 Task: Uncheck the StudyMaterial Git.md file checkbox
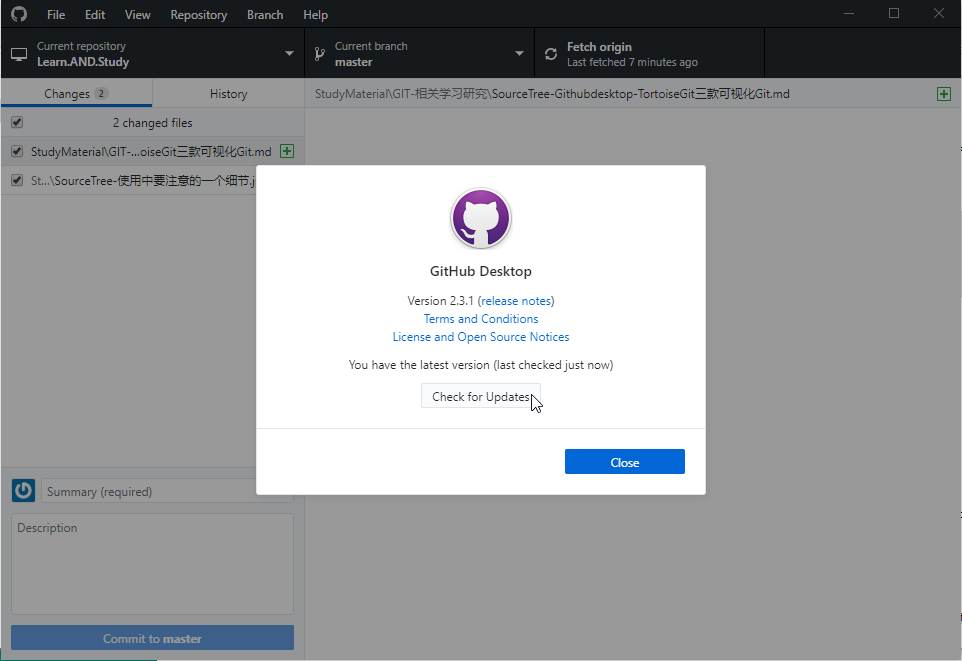coord(17,151)
